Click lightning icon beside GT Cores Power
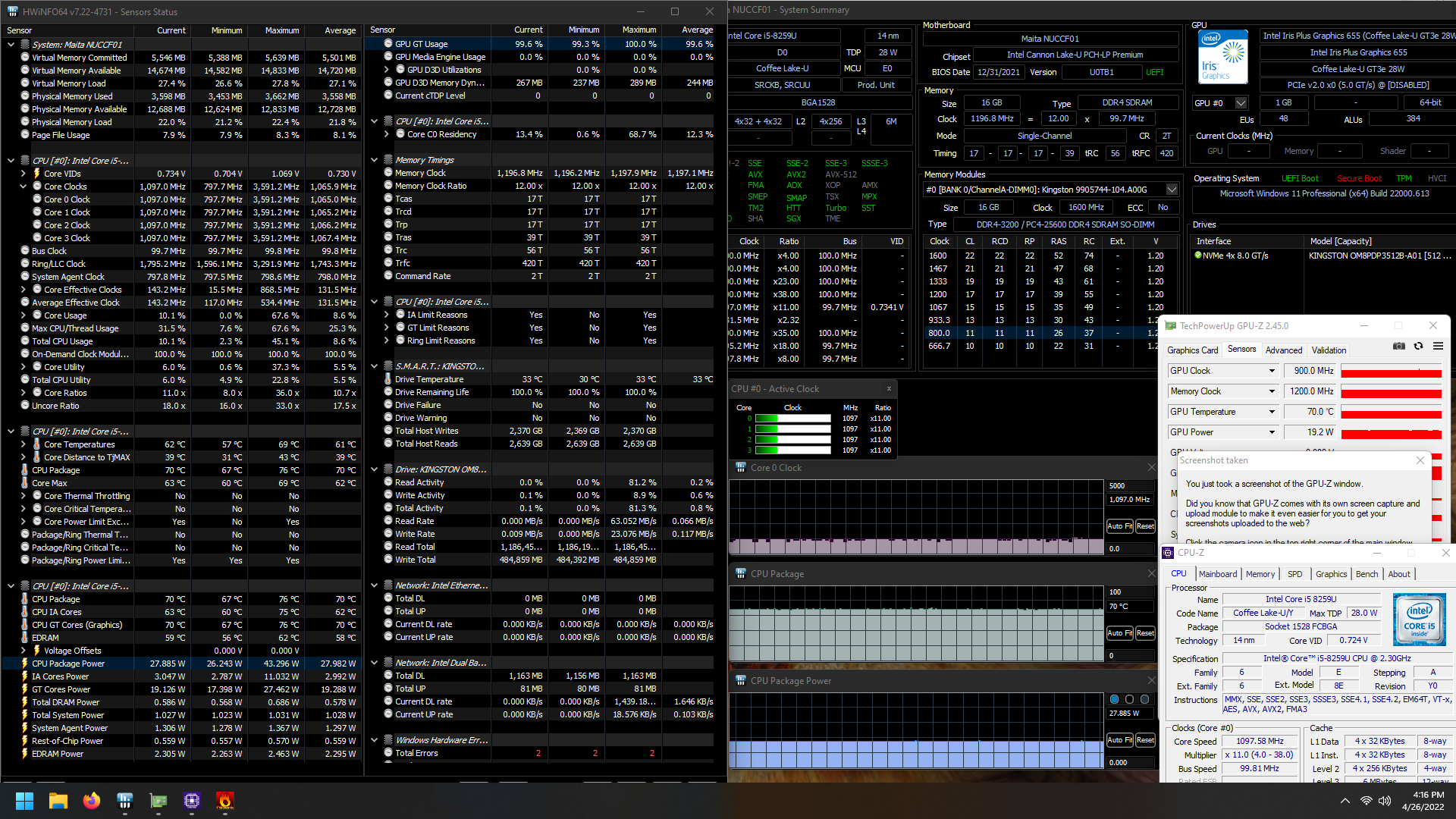The image size is (1456, 819). [x=24, y=689]
